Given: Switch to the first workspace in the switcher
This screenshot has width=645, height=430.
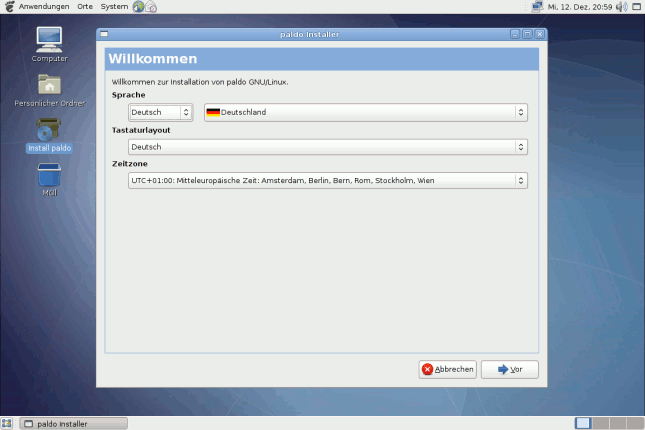Looking at the screenshot, I should pos(583,423).
